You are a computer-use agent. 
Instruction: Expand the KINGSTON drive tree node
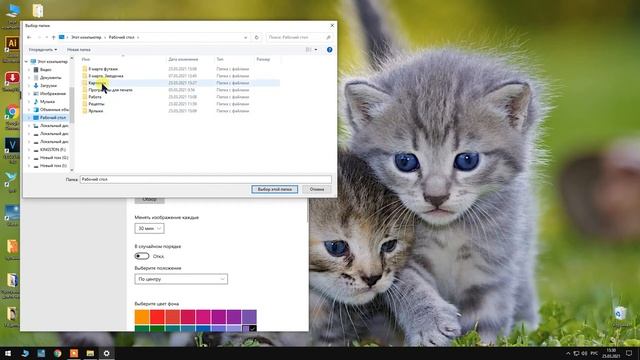29,150
